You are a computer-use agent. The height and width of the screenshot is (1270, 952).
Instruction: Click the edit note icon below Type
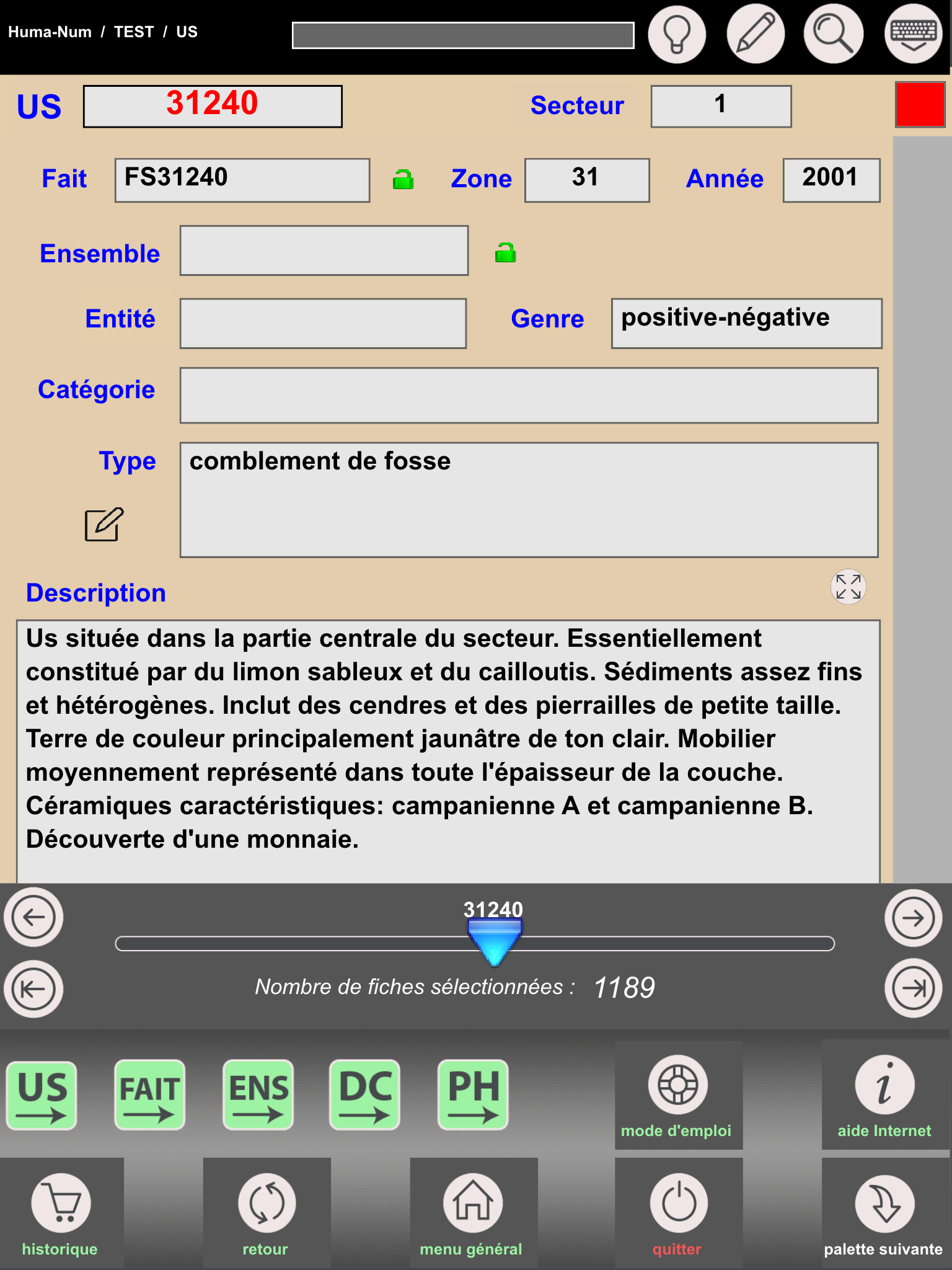pyautogui.click(x=104, y=525)
